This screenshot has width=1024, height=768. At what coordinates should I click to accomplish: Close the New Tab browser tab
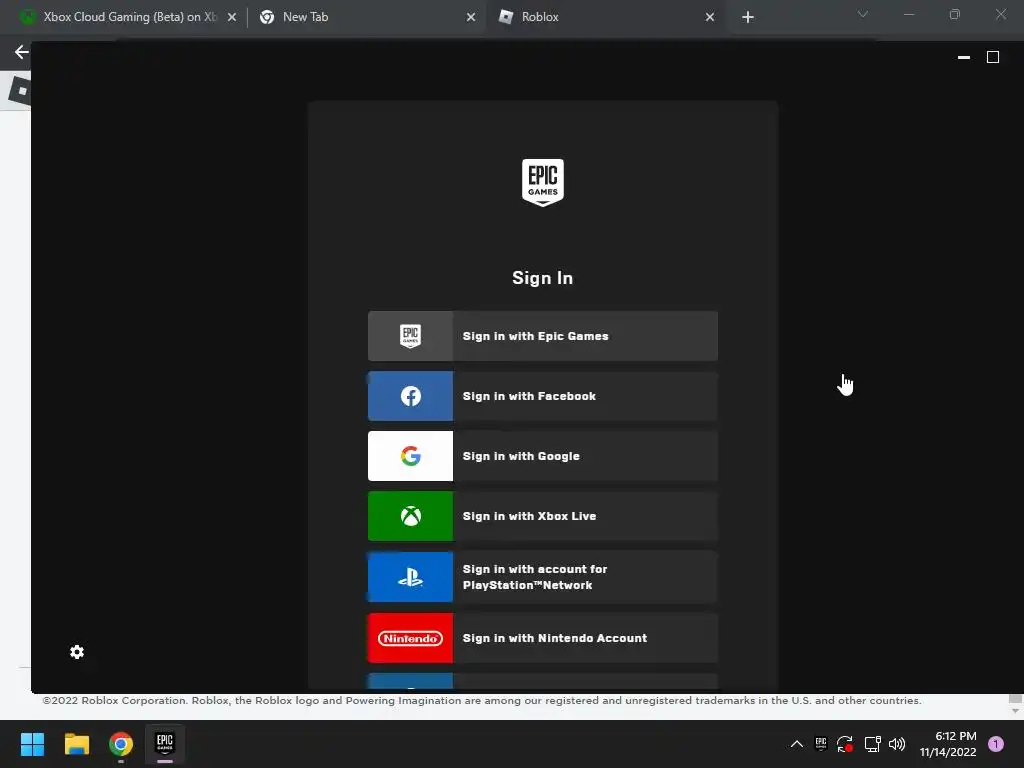pyautogui.click(x=471, y=17)
